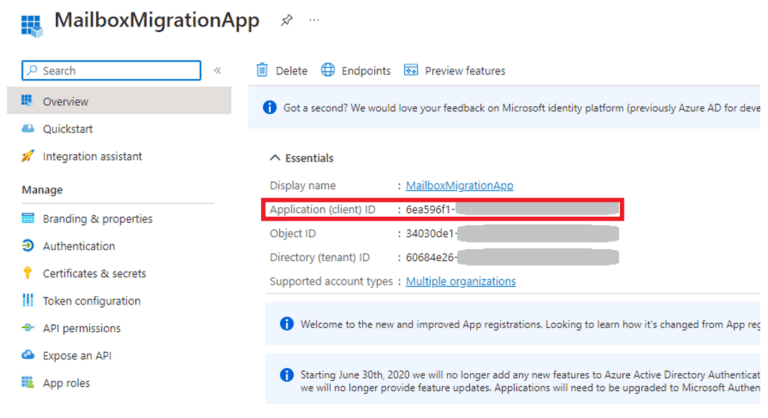Click the June 30th notice info icon
Image resolution: width=768 pixels, height=418 pixels.
[287, 375]
